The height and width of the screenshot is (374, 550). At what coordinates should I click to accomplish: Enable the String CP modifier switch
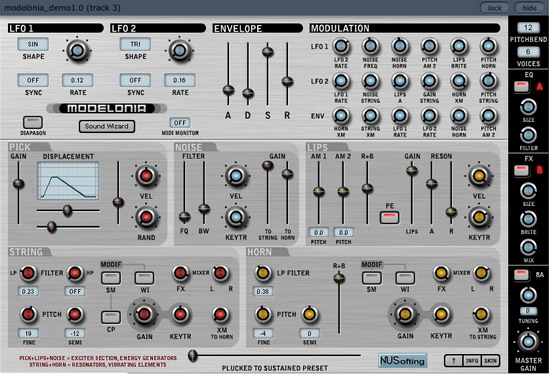coord(111,317)
